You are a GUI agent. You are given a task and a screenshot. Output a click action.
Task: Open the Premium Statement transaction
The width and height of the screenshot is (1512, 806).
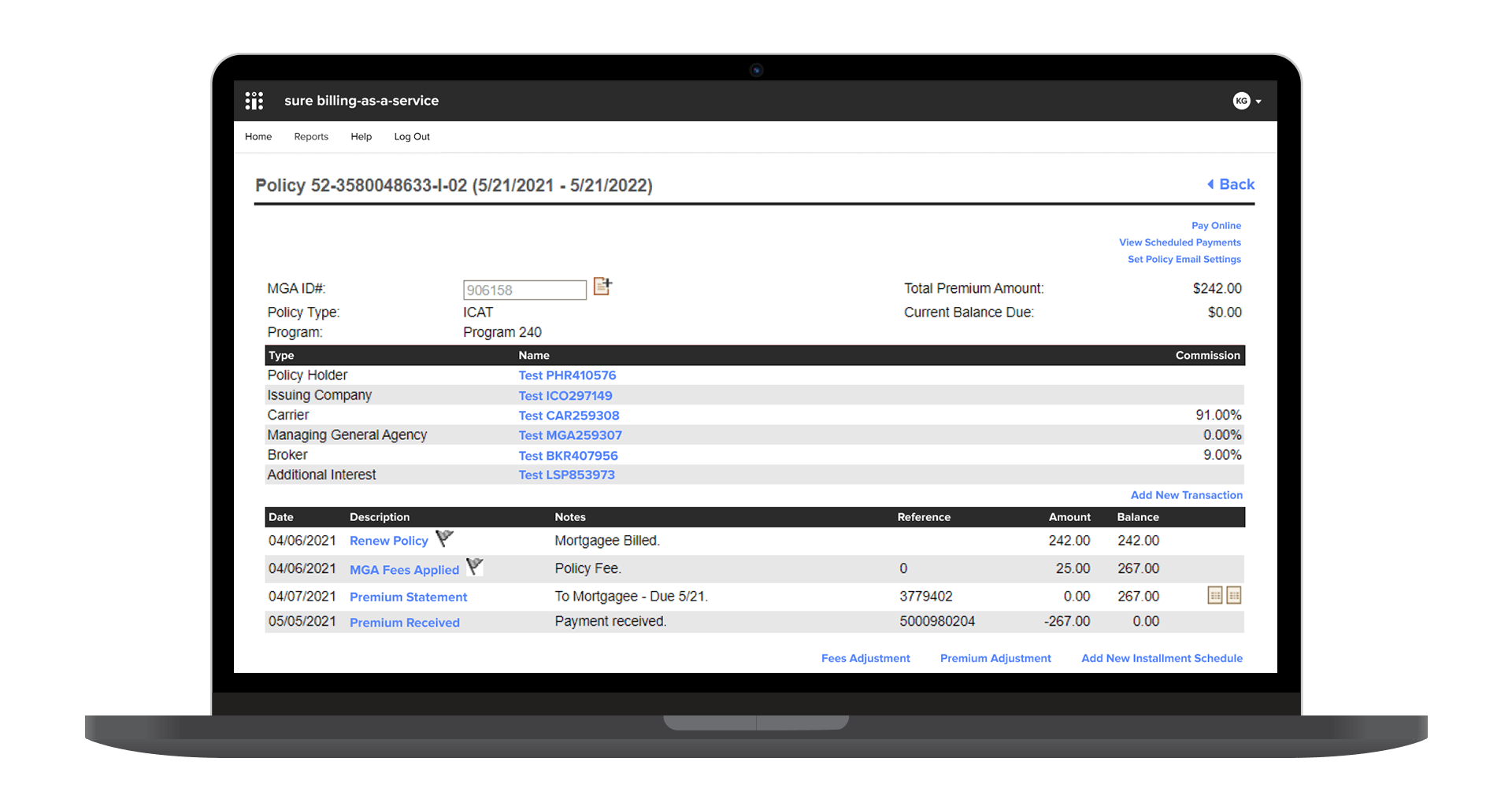click(408, 597)
